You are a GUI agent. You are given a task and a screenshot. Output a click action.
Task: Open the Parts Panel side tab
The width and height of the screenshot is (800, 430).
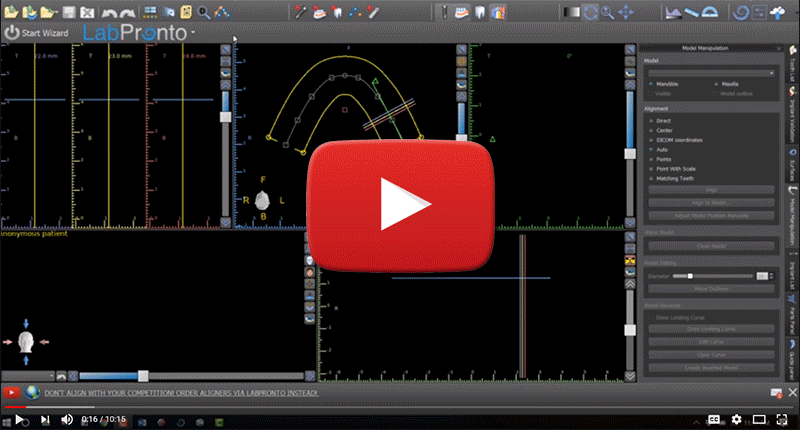[792, 313]
